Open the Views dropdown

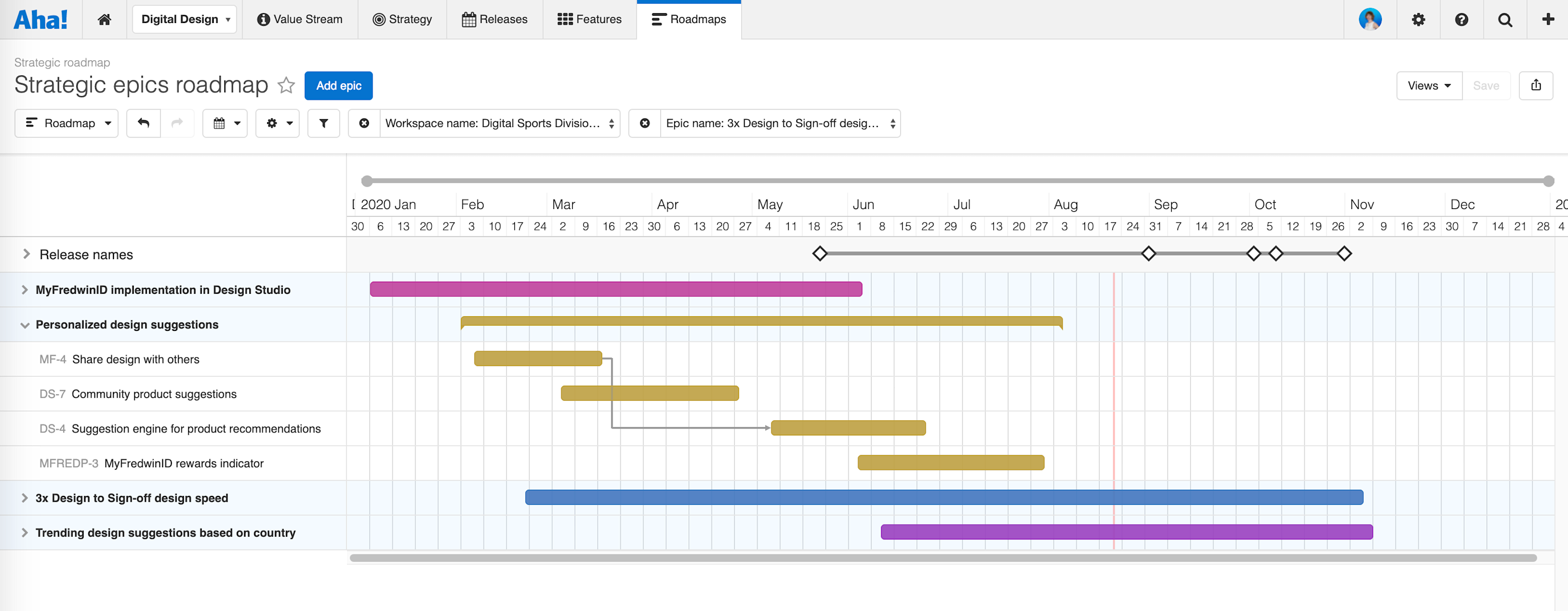tap(1428, 85)
